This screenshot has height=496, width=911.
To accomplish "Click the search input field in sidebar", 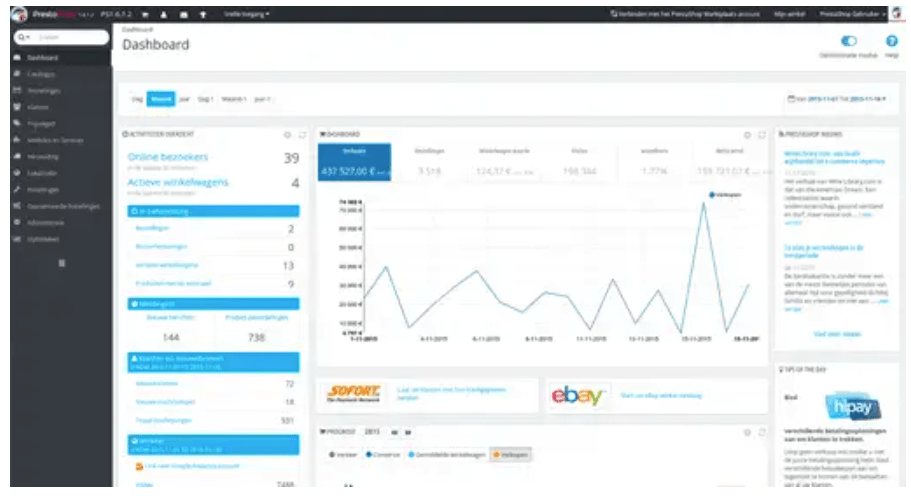I will click(68, 37).
